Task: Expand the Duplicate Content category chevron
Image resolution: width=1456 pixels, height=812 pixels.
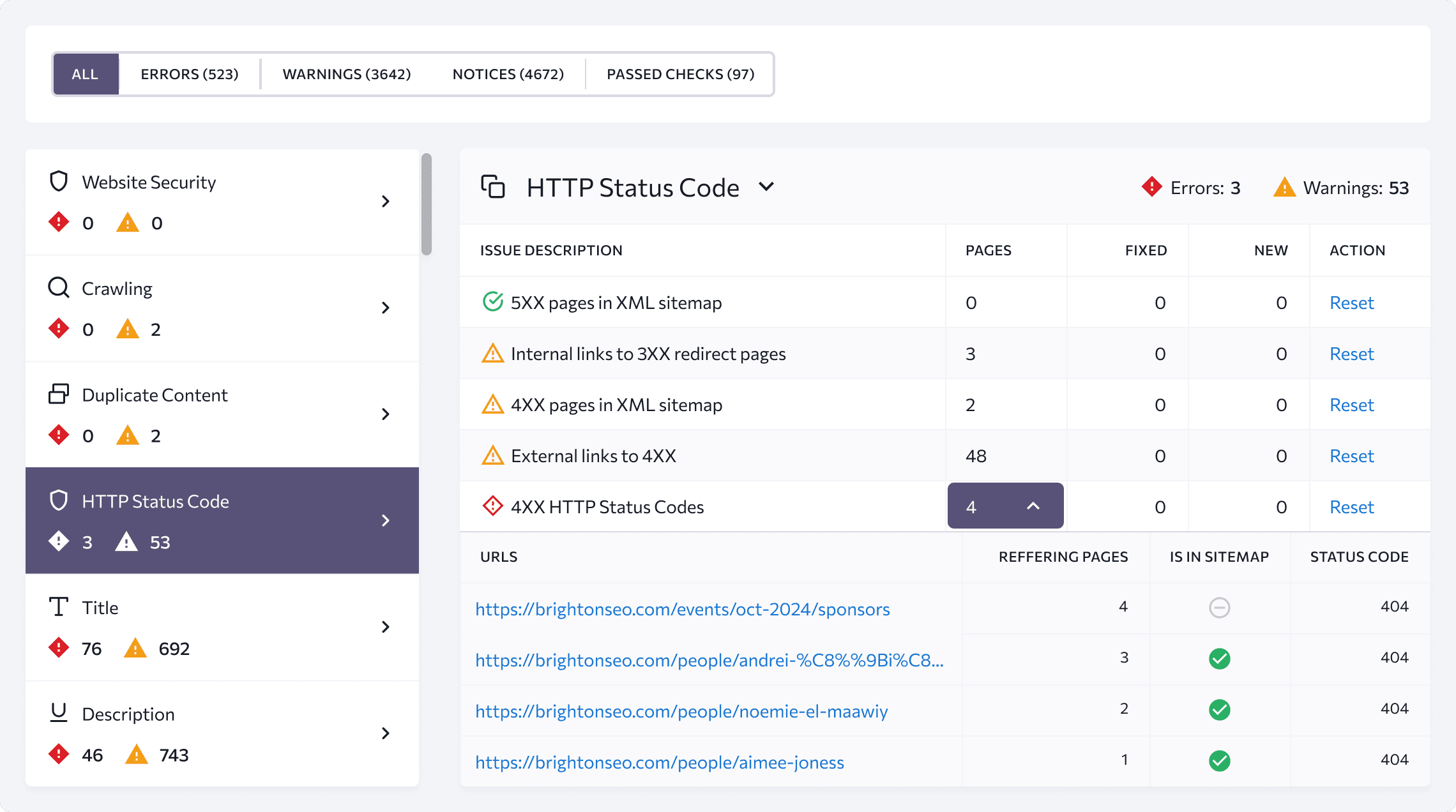Action: [385, 414]
